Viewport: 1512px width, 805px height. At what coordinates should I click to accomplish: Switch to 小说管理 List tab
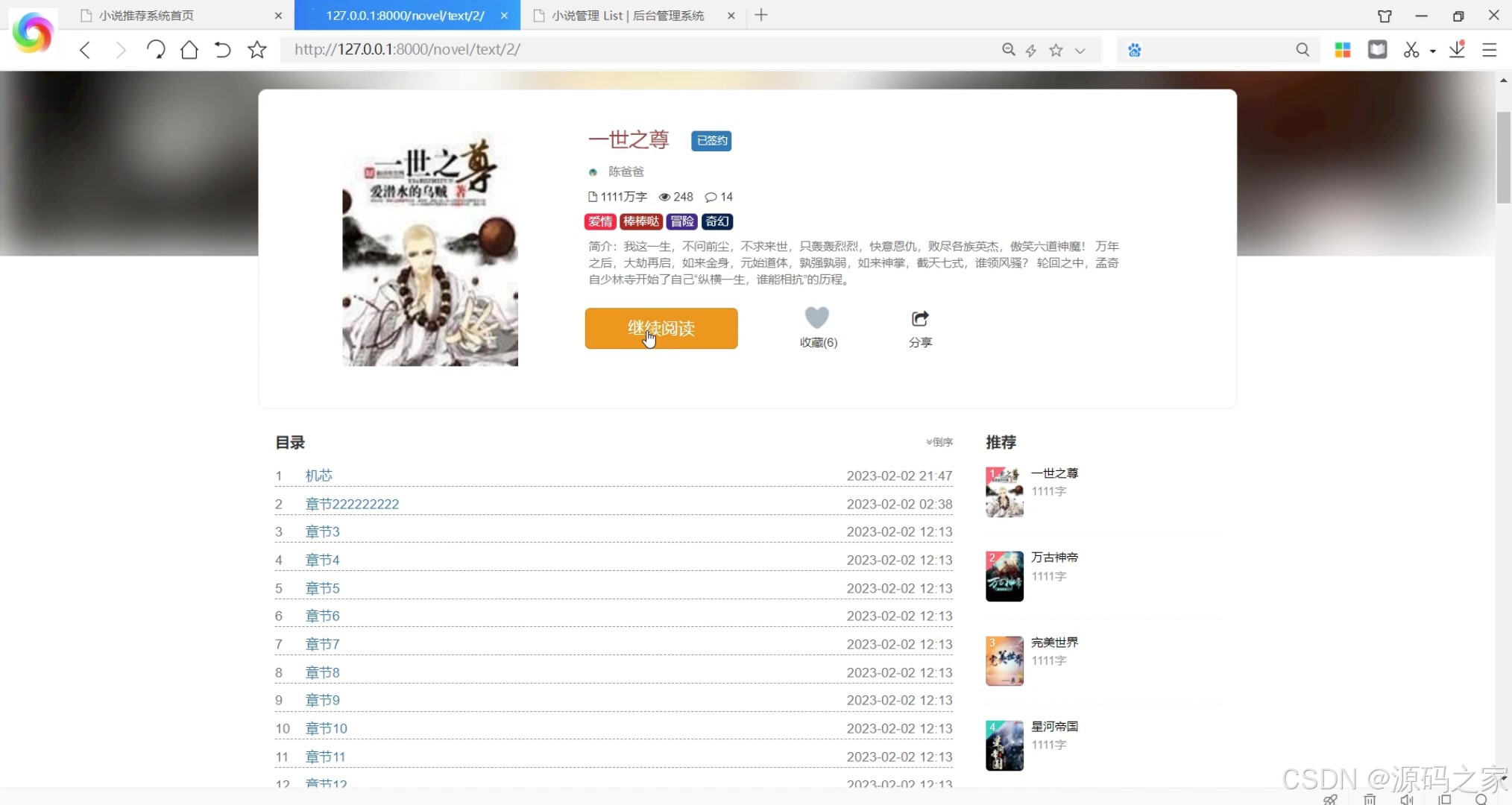(627, 15)
